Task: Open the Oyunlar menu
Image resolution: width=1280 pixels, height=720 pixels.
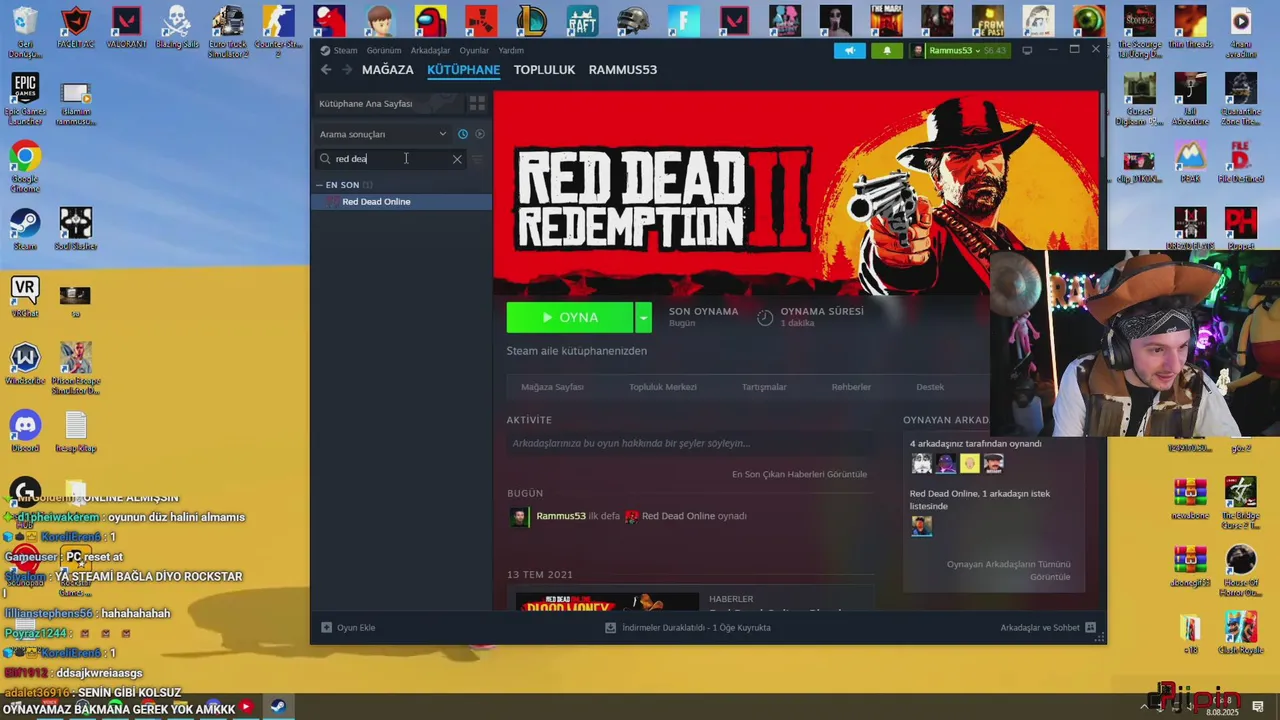Action: click(474, 50)
